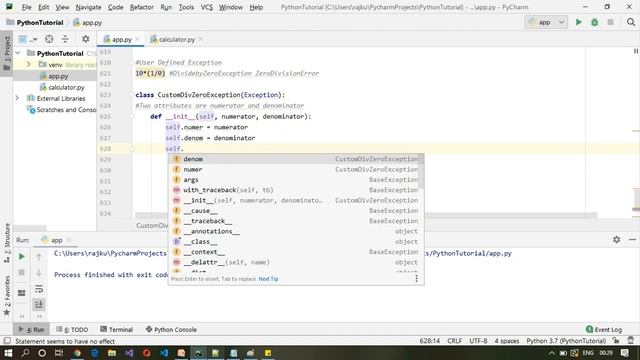Hide the Run tool window
The height and width of the screenshot is (360, 640).
point(632,240)
